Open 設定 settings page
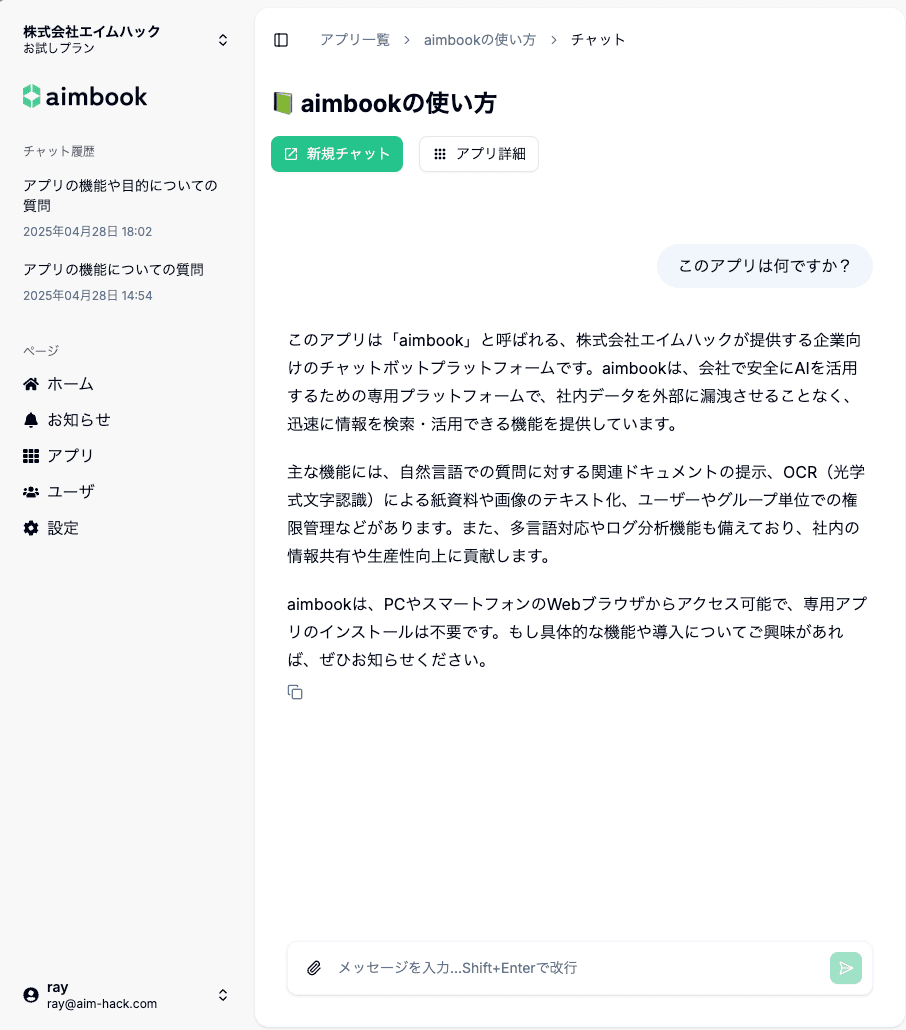 pyautogui.click(x=62, y=528)
